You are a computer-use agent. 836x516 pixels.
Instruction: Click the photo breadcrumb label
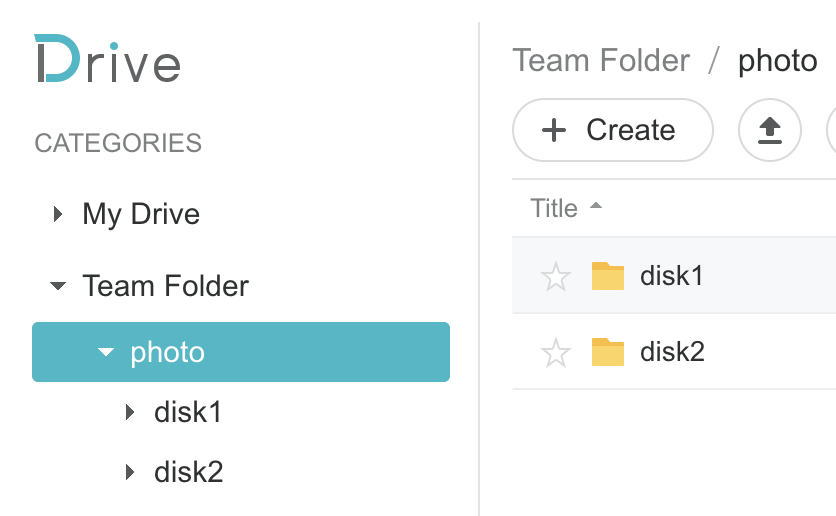point(777,60)
